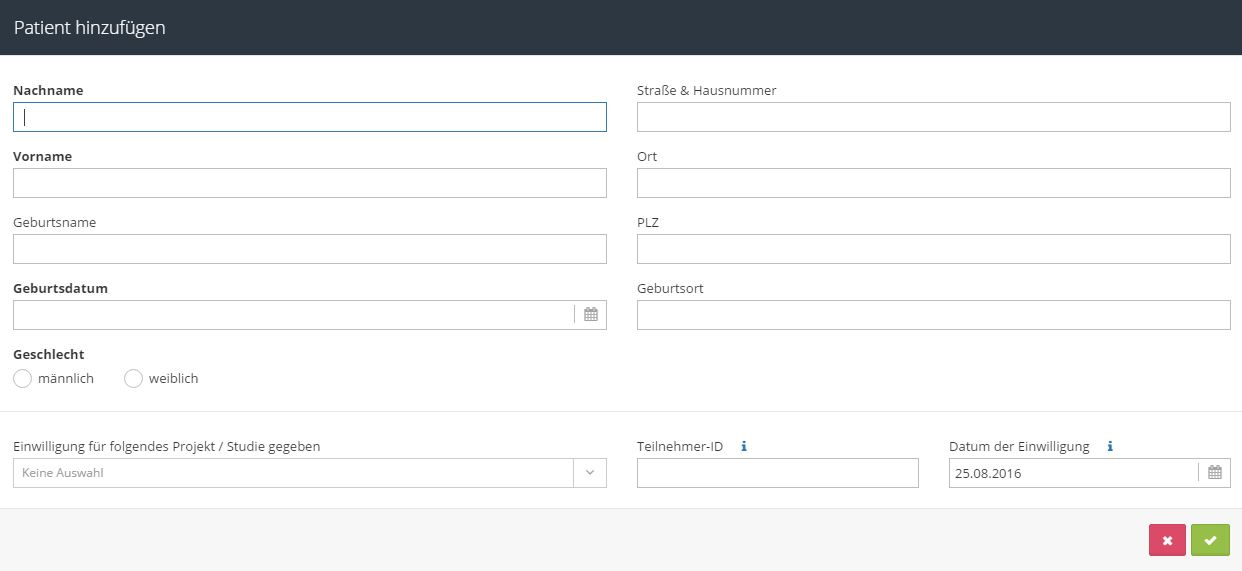Confirm with the green checkmark button

coord(1210,541)
